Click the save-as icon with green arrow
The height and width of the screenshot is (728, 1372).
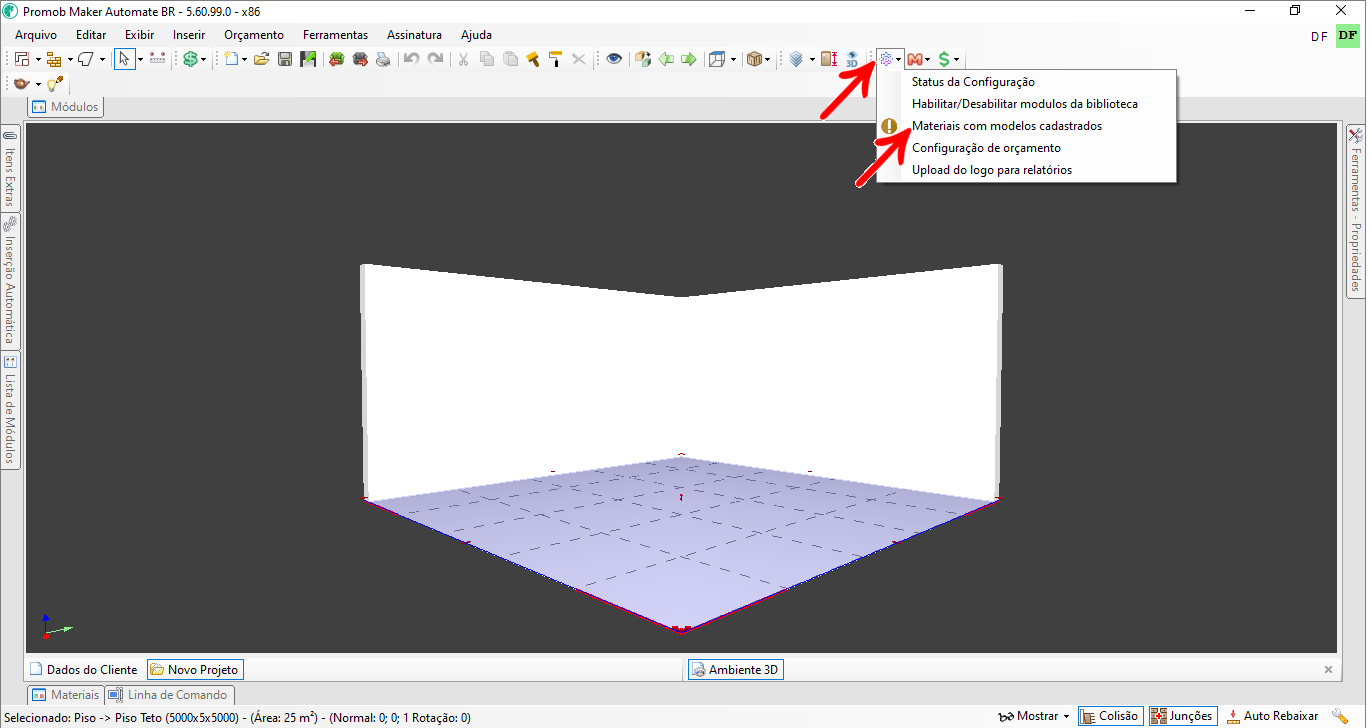coord(308,59)
